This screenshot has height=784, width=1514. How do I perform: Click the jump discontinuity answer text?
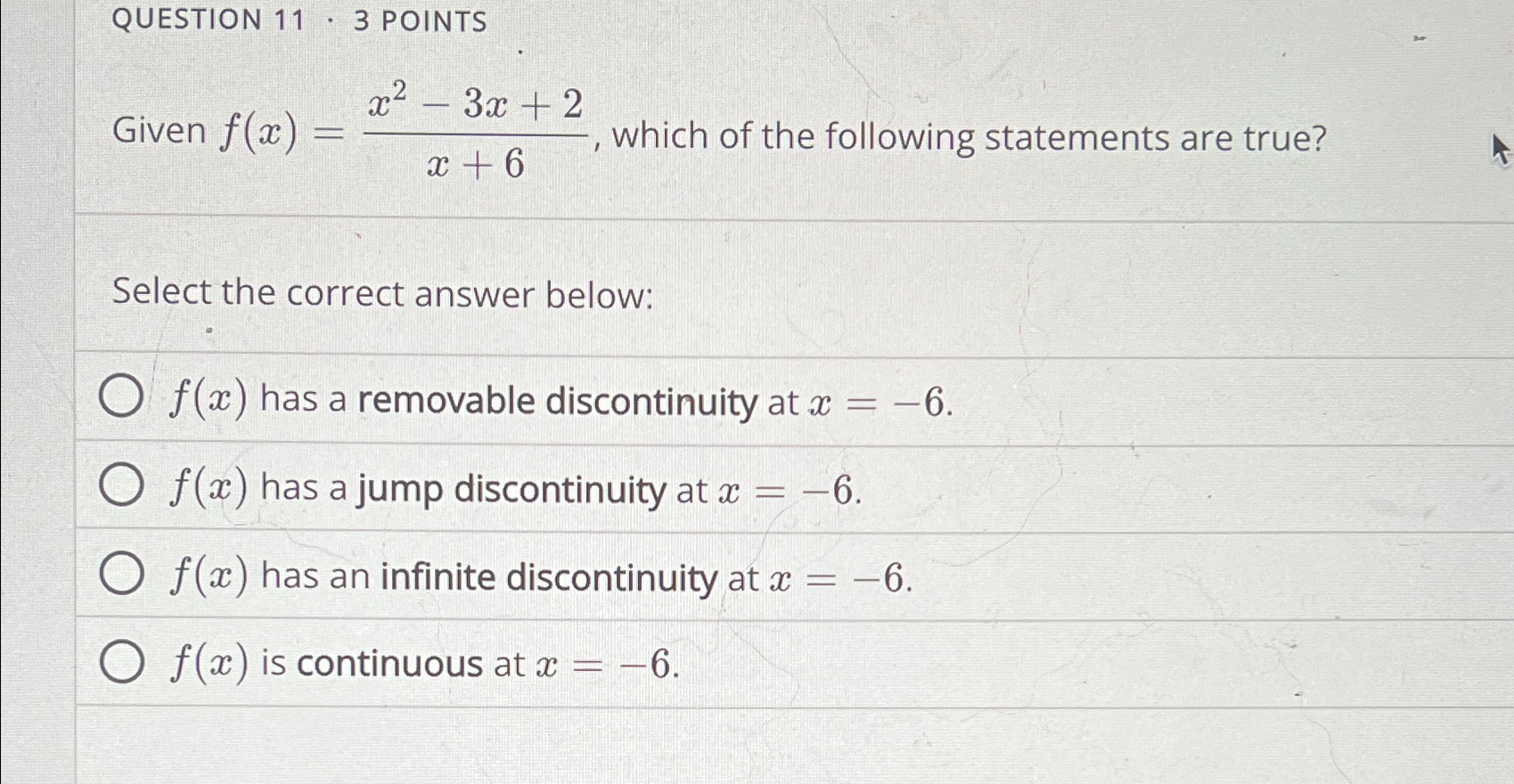tap(508, 488)
